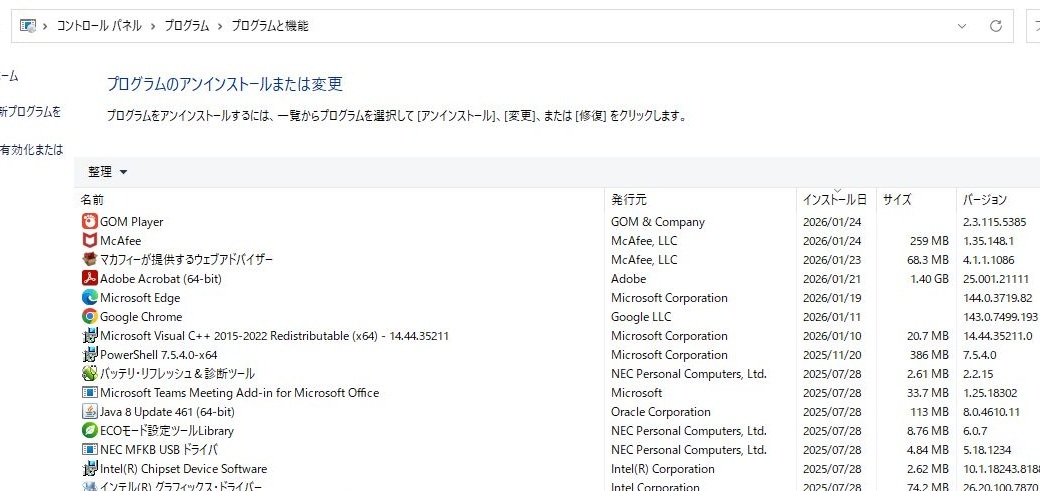Viewport: 1040px width, 491px height.
Task: Sort list by 名前 column header
Action: click(x=92, y=200)
